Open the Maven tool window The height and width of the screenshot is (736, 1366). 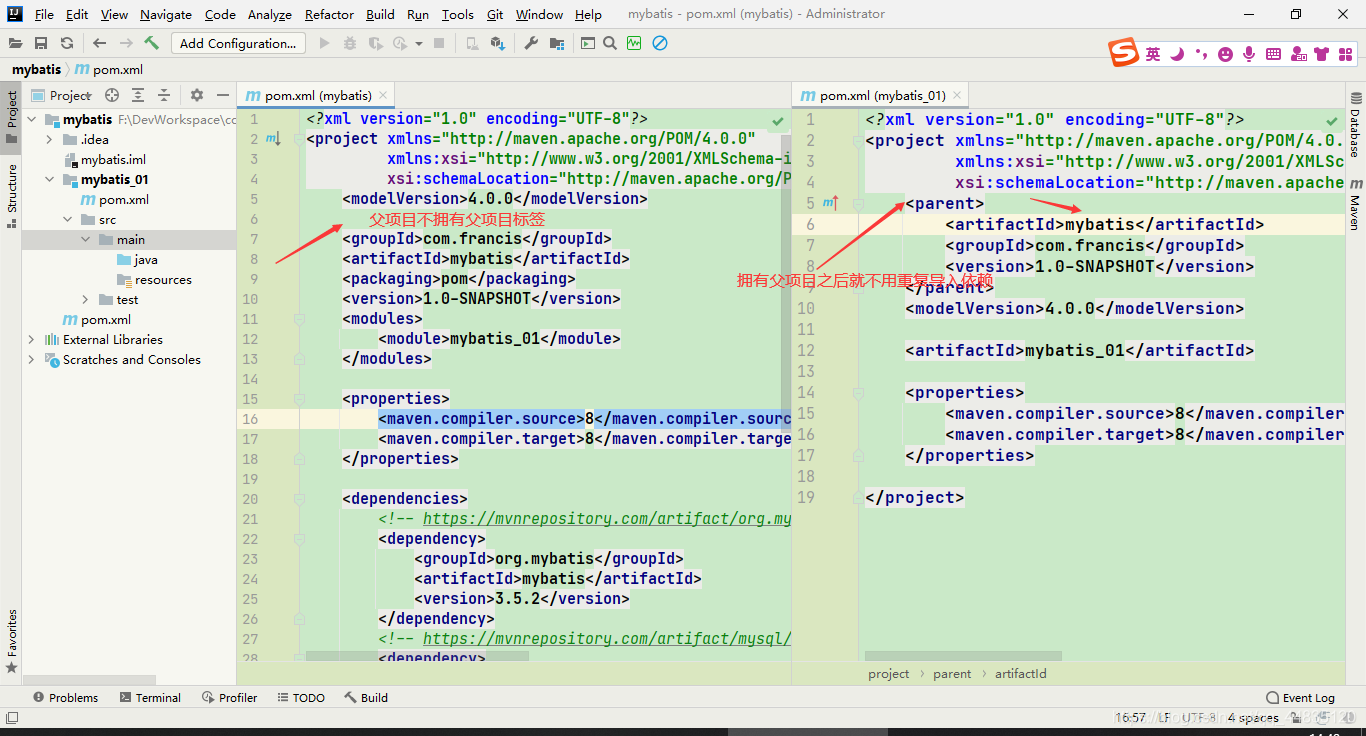(1356, 205)
